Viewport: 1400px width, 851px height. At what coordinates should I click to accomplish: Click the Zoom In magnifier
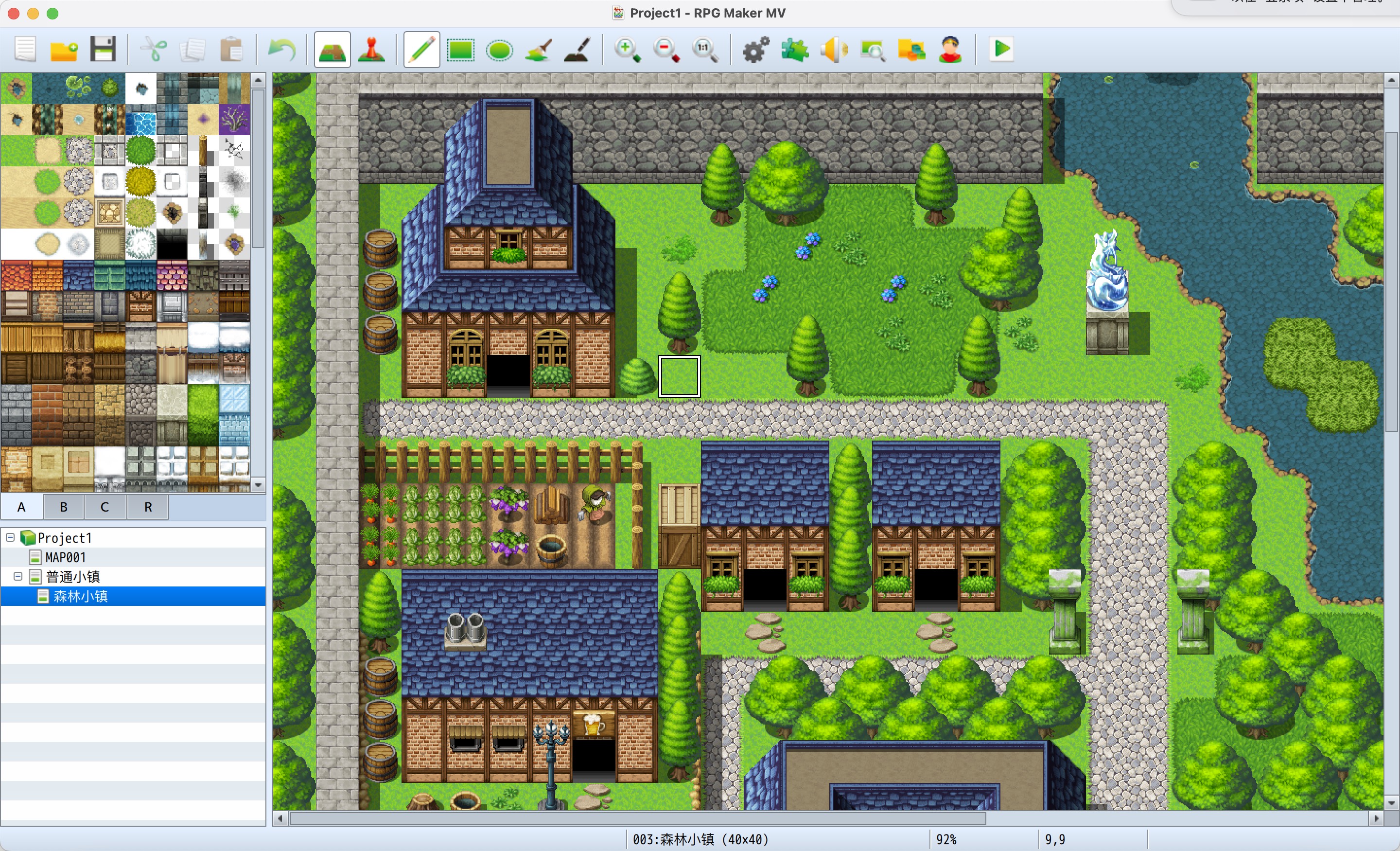point(627,50)
